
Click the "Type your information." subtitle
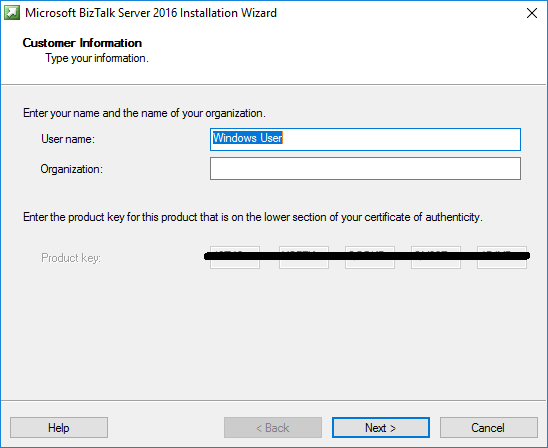pos(97,58)
